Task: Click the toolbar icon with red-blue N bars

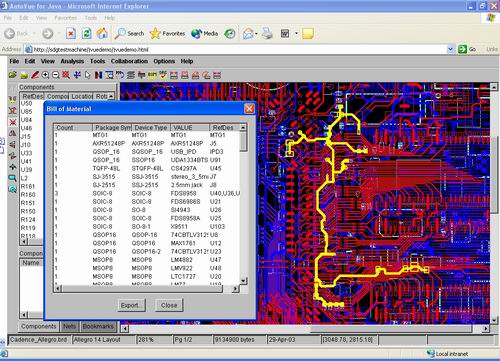Action: [x=98, y=75]
